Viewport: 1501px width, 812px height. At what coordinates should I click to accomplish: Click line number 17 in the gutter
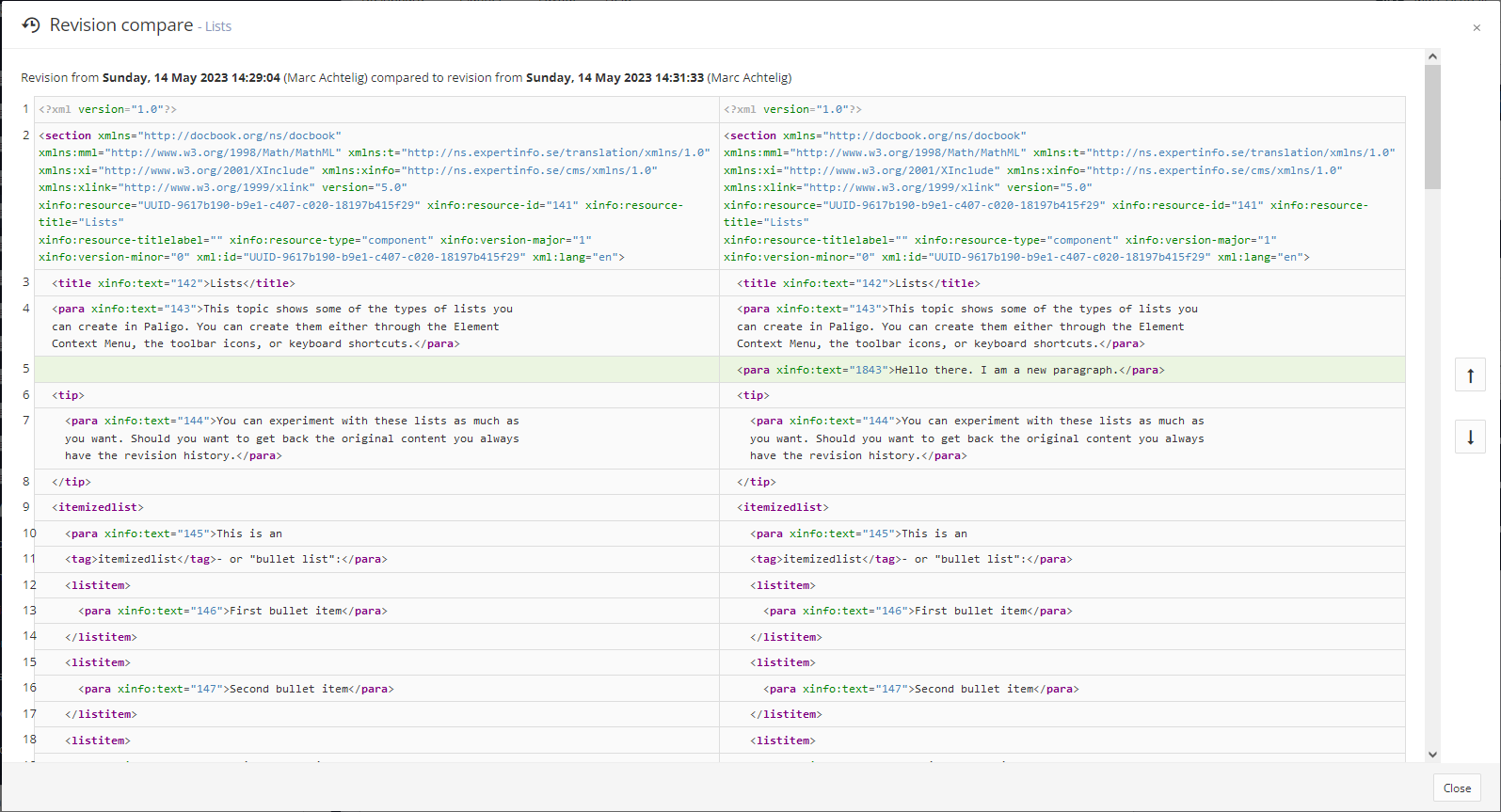29,714
